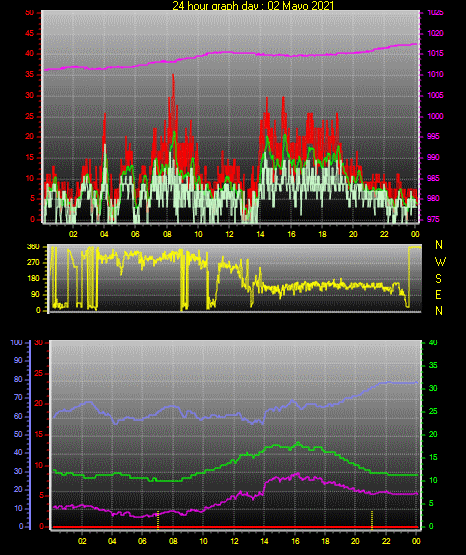Click the 50 label on wind speed axis
The height and width of the screenshot is (555, 466).
click(x=30, y=13)
